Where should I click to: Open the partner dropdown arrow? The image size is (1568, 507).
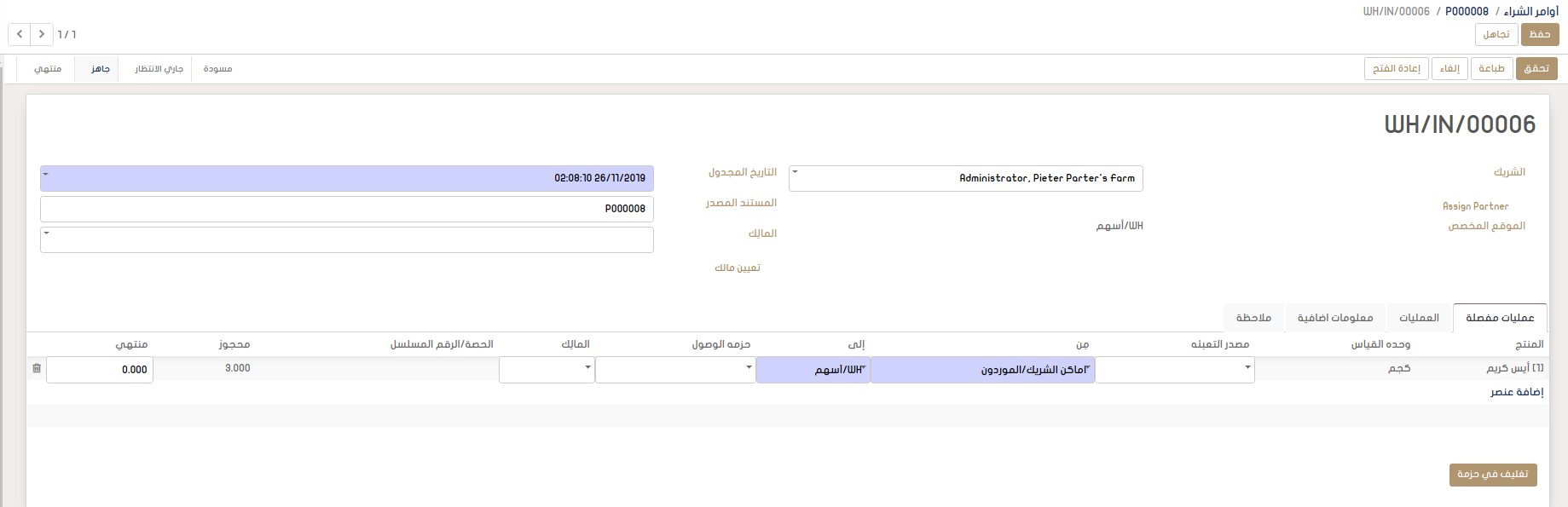796,172
